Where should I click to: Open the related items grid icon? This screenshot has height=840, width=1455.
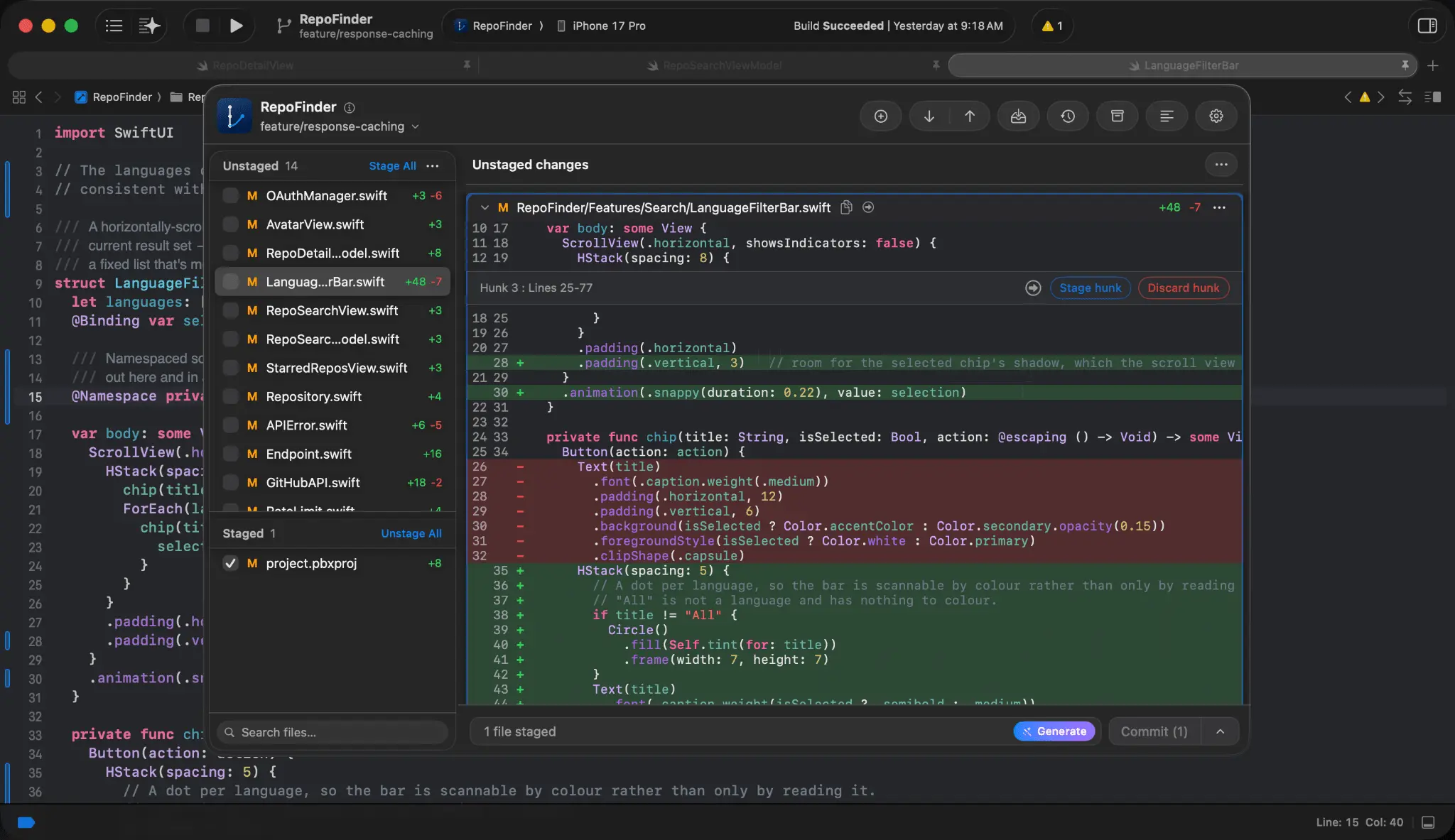pos(19,97)
